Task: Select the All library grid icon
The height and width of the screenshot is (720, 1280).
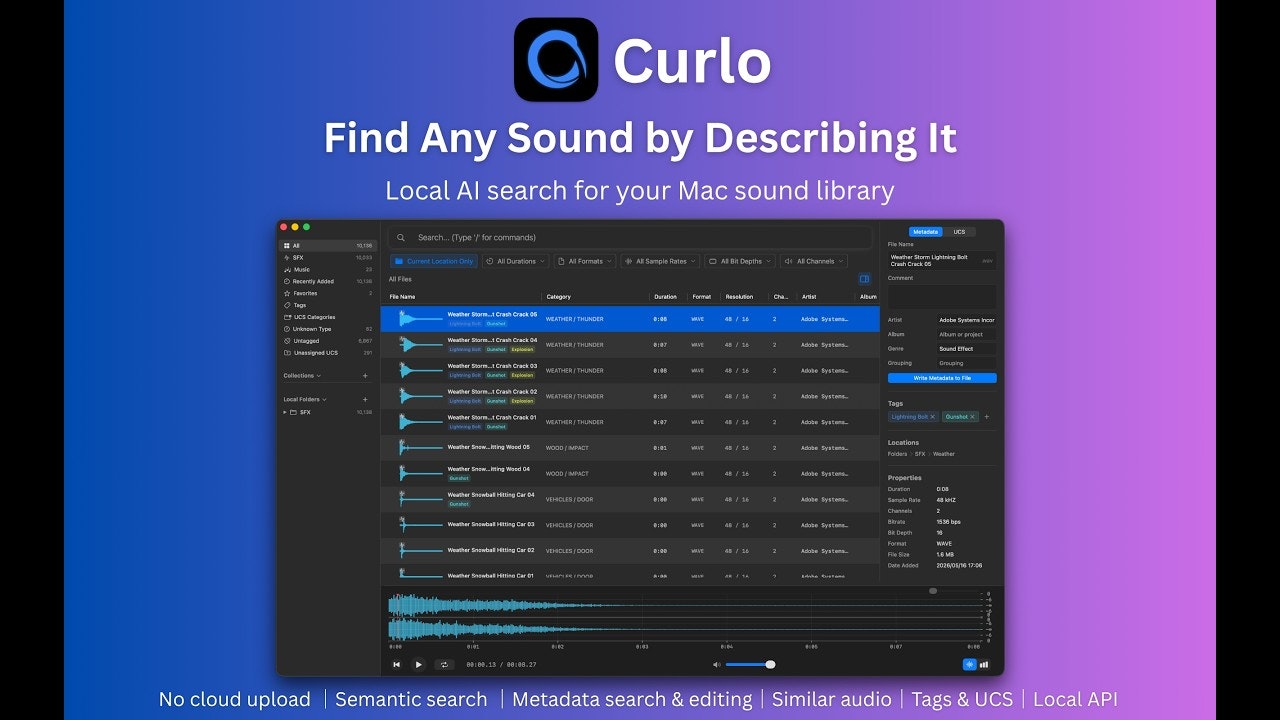Action: pos(287,245)
